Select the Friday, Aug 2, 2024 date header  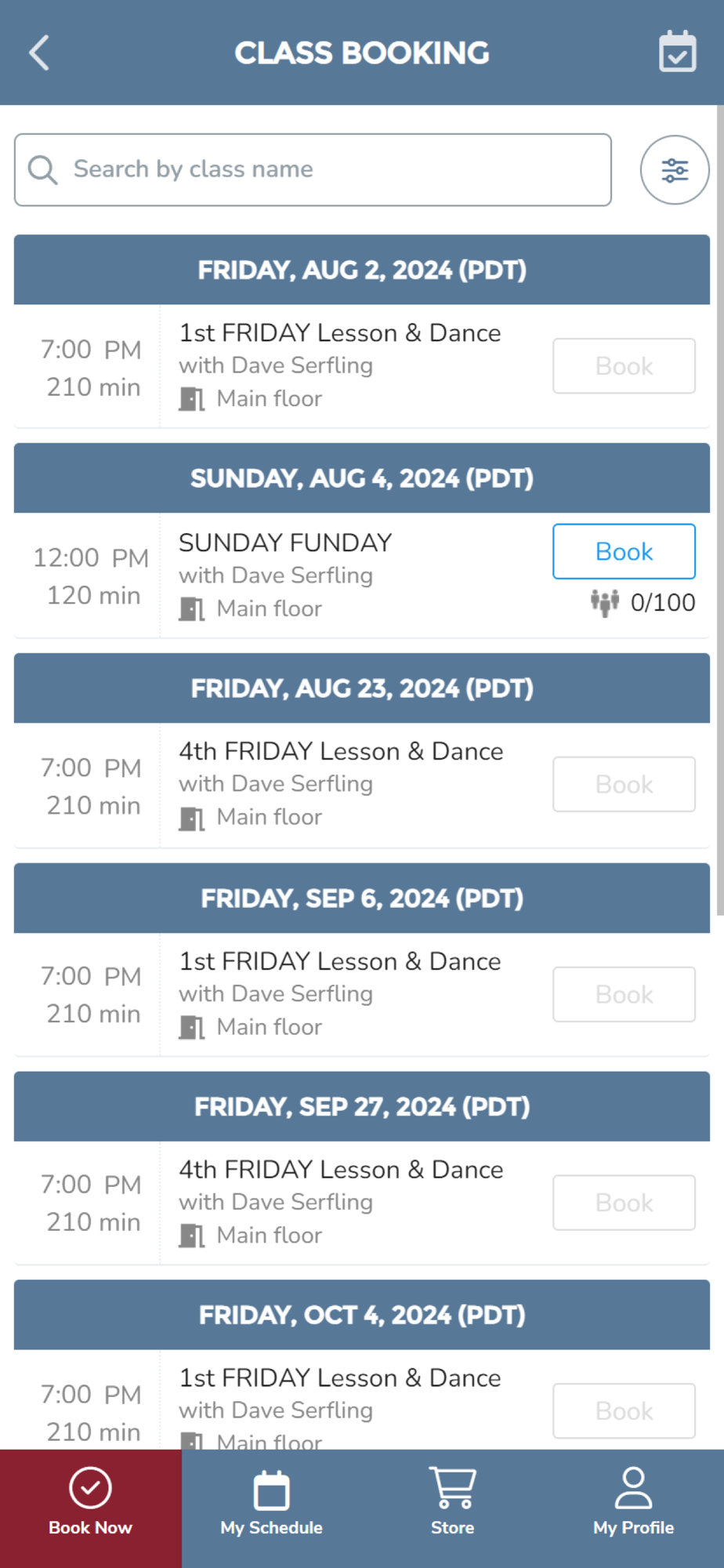361,270
